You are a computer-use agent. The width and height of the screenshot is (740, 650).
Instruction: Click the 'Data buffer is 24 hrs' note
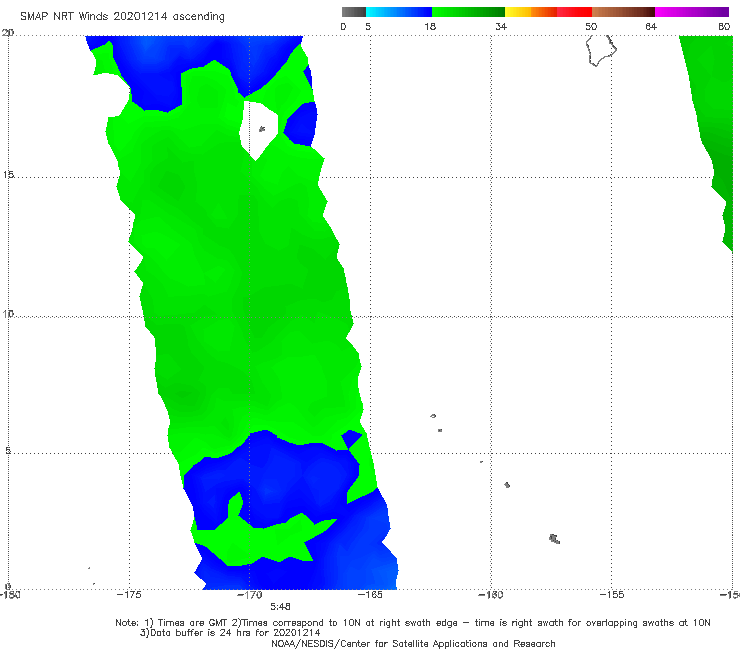[230, 633]
